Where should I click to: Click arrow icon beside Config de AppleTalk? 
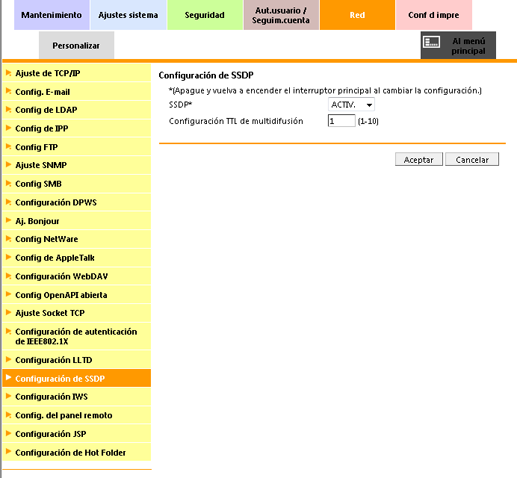(9, 257)
